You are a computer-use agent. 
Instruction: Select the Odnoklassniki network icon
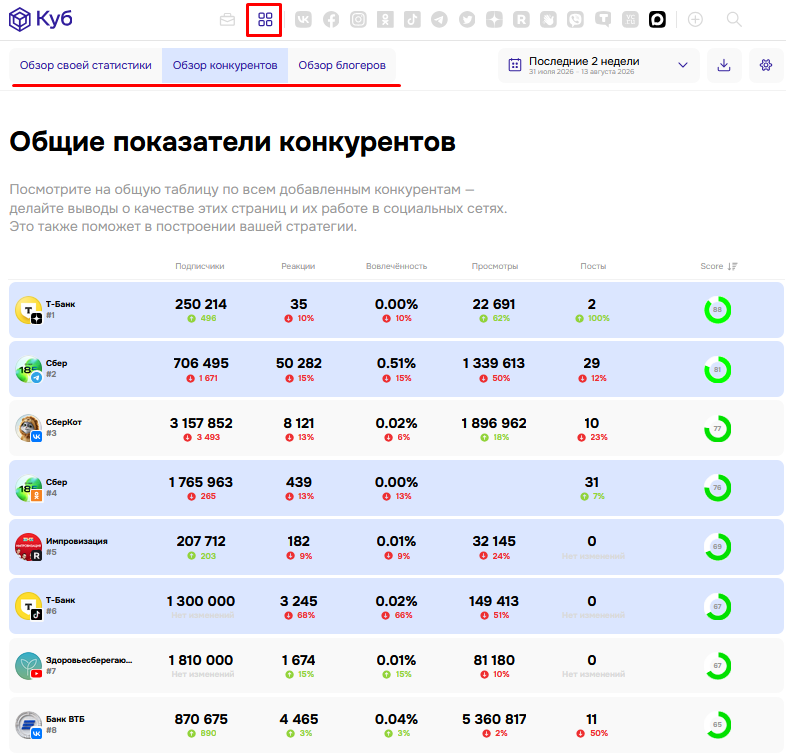(385, 20)
